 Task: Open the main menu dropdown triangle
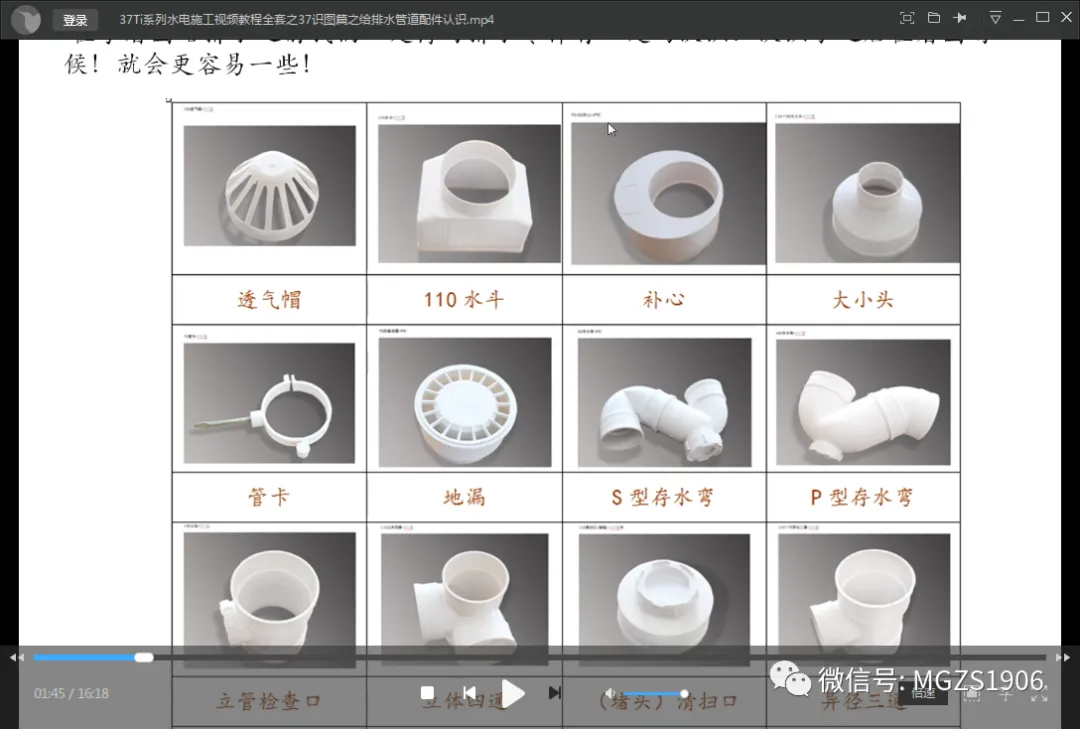point(995,18)
